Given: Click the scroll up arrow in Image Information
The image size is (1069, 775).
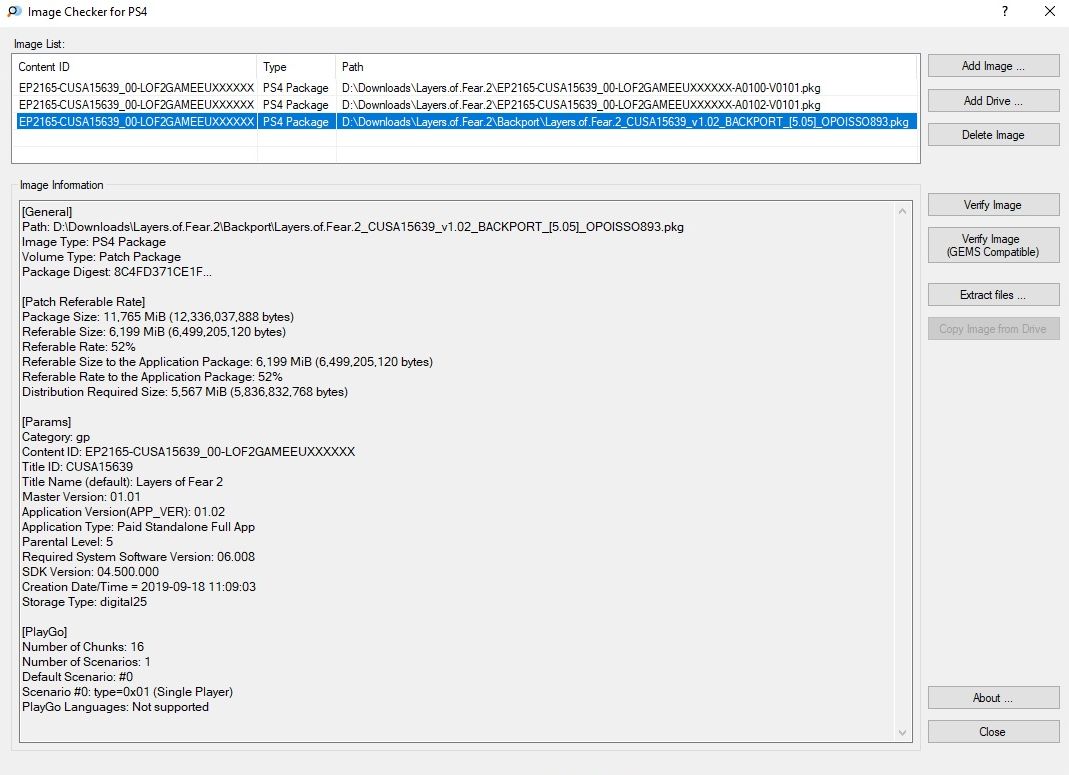Looking at the screenshot, I should point(903,211).
